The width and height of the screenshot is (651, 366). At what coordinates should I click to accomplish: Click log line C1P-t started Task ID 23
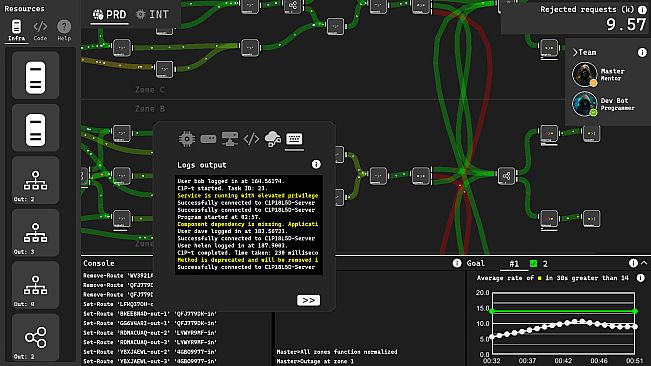(225, 188)
